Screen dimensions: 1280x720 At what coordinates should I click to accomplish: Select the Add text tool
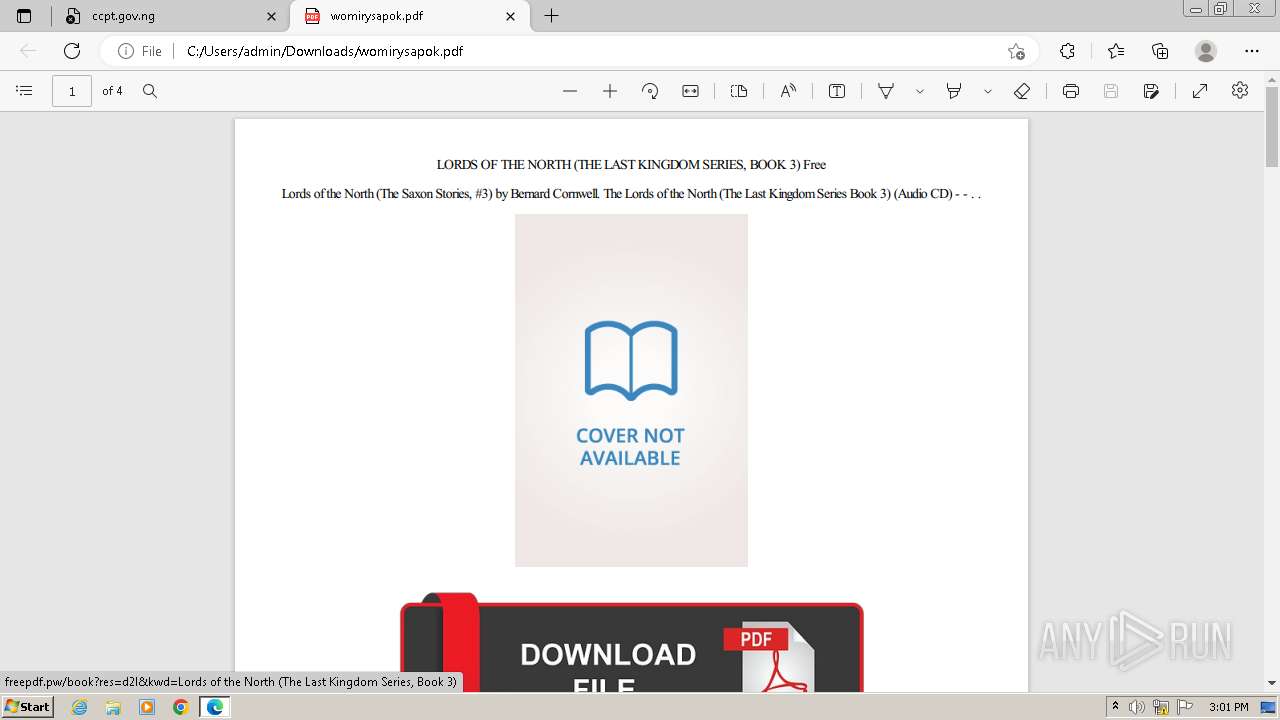tap(837, 91)
